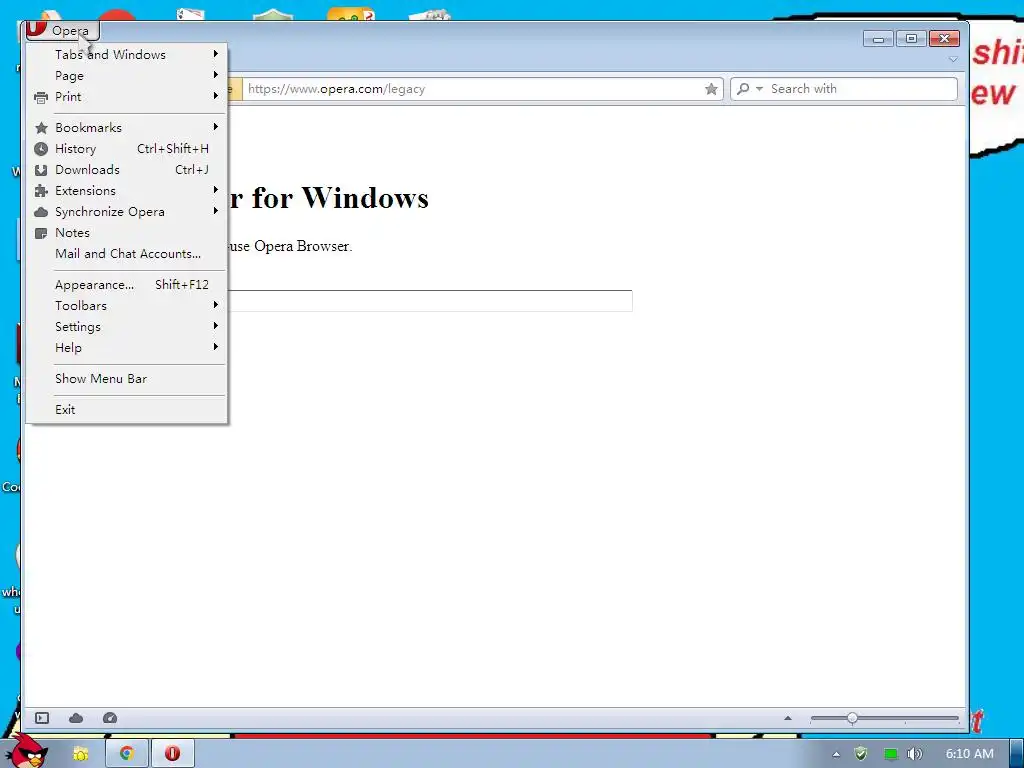Click the notepad icon beside Notes
1024x768 pixels.
tap(40, 233)
